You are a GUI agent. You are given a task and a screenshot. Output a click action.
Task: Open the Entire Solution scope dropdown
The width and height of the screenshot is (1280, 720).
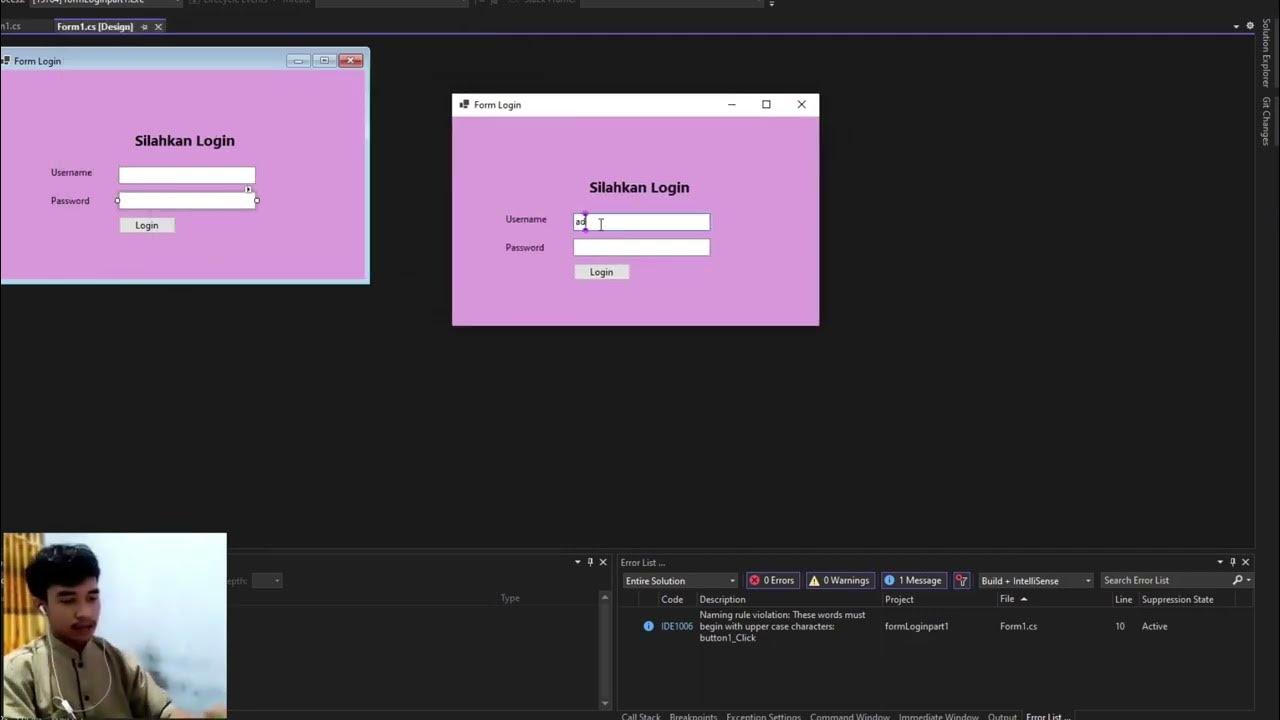[680, 580]
